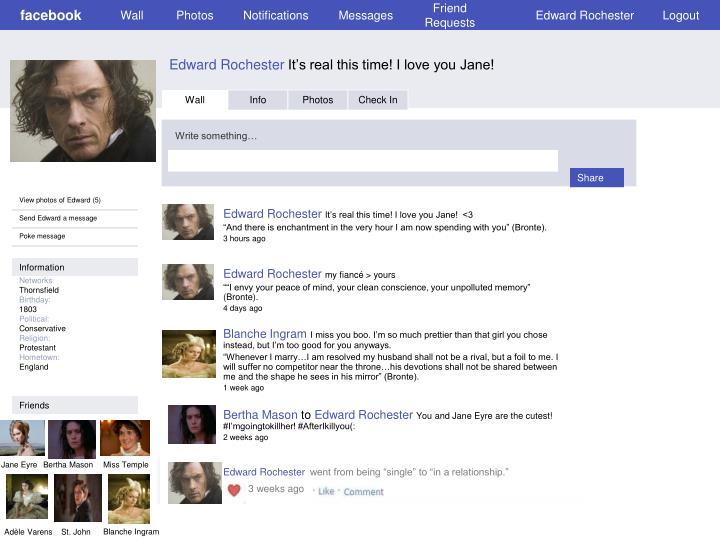
Task: Click Like on the relationship post
Action: [326, 491]
